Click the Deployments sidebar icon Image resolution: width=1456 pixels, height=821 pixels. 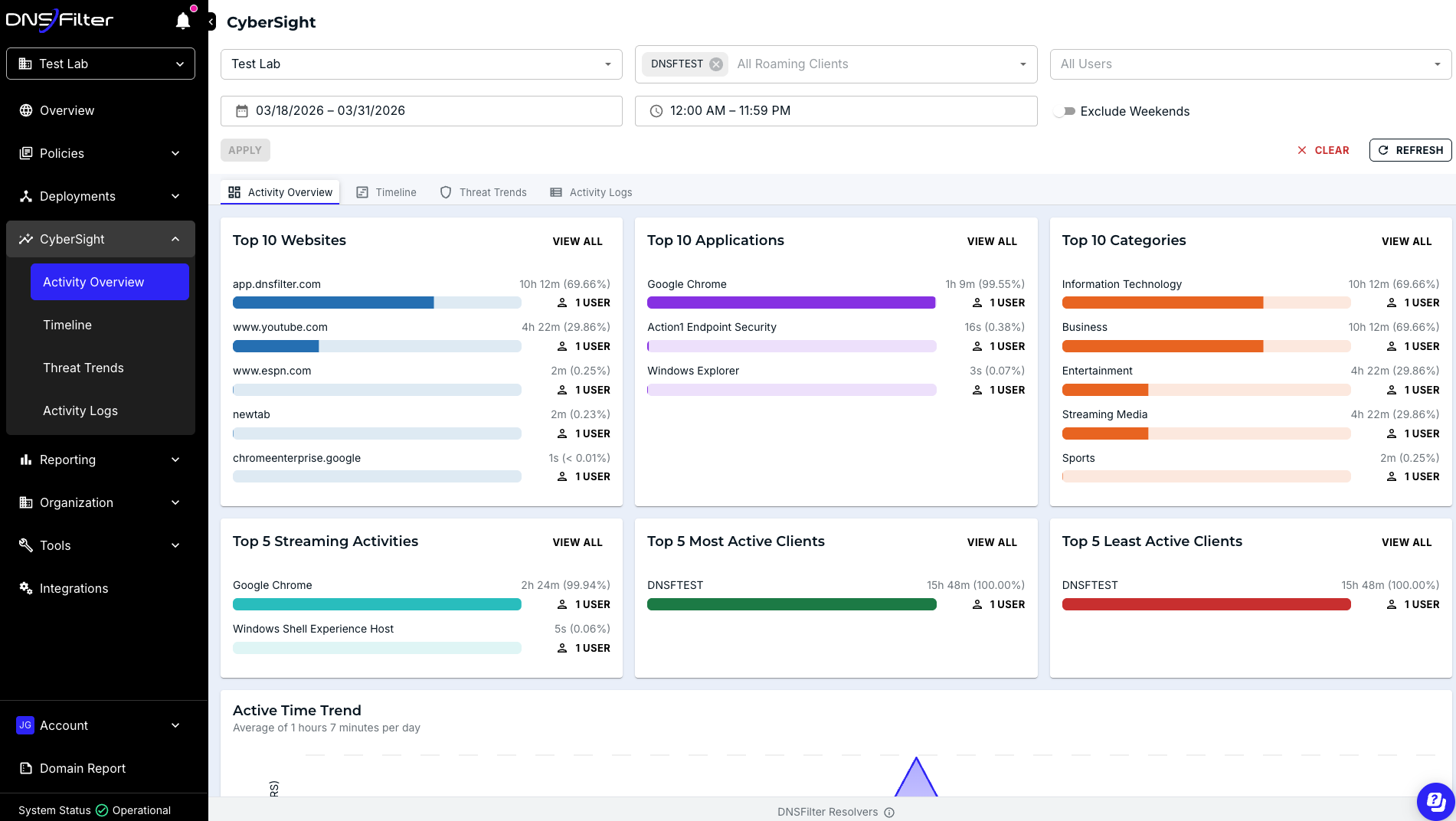point(26,196)
